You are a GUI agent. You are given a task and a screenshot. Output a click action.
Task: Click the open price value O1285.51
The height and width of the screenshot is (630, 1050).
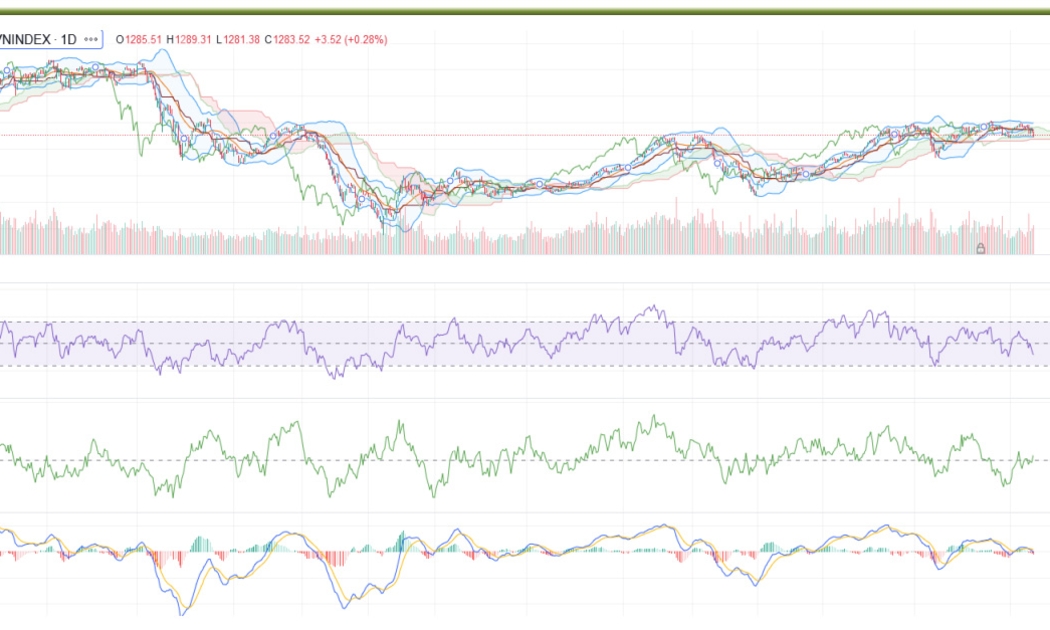139,40
